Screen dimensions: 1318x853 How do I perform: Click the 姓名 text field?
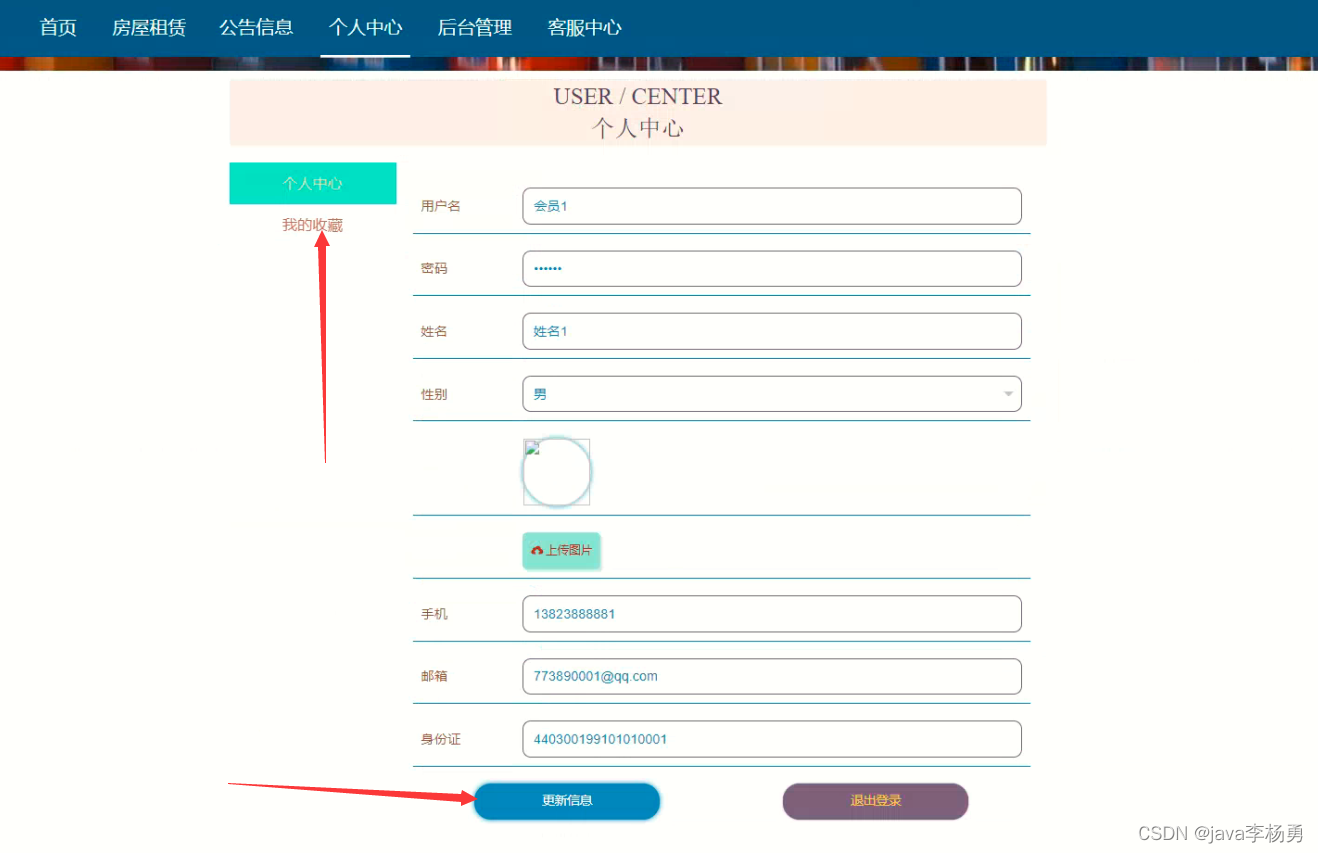click(x=772, y=331)
